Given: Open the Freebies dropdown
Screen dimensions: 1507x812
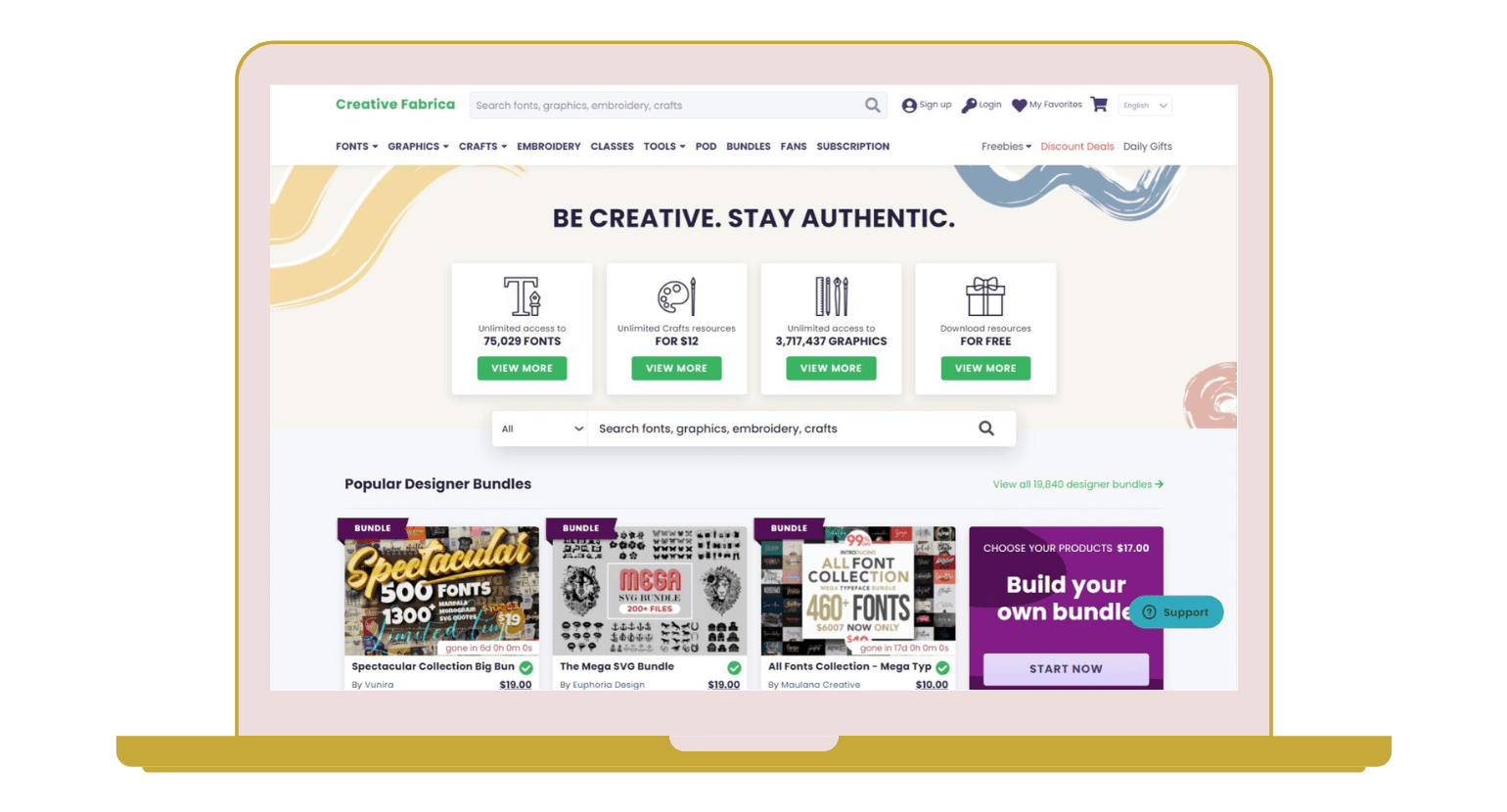Looking at the screenshot, I should click(1006, 147).
